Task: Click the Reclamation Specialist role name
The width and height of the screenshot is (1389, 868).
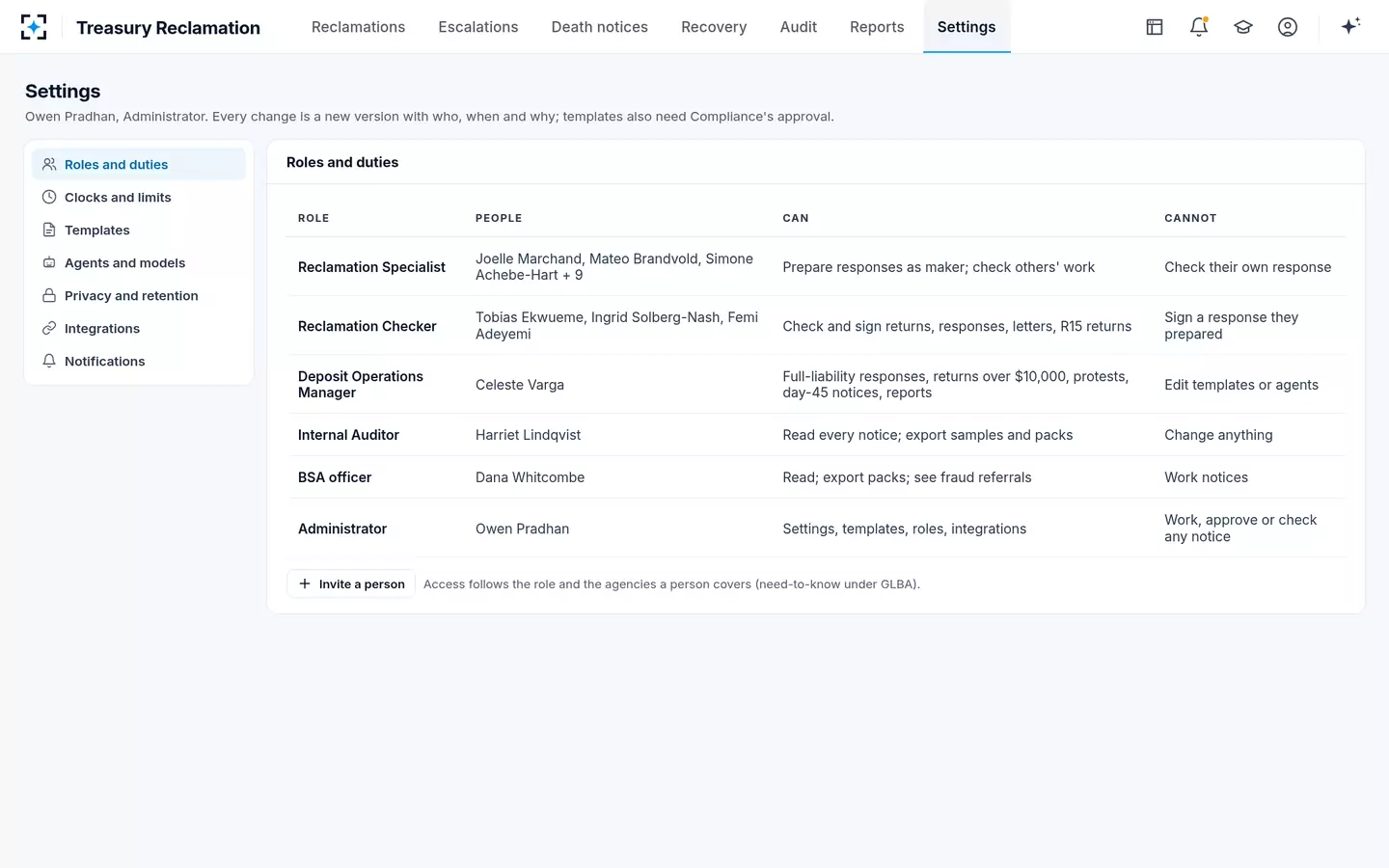Action: tap(371, 267)
